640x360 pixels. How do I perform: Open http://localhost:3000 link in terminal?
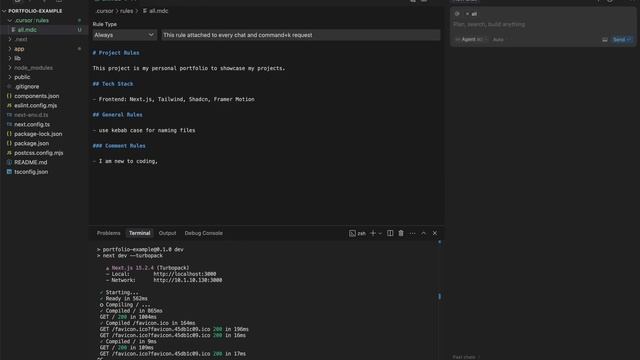click(x=185, y=274)
